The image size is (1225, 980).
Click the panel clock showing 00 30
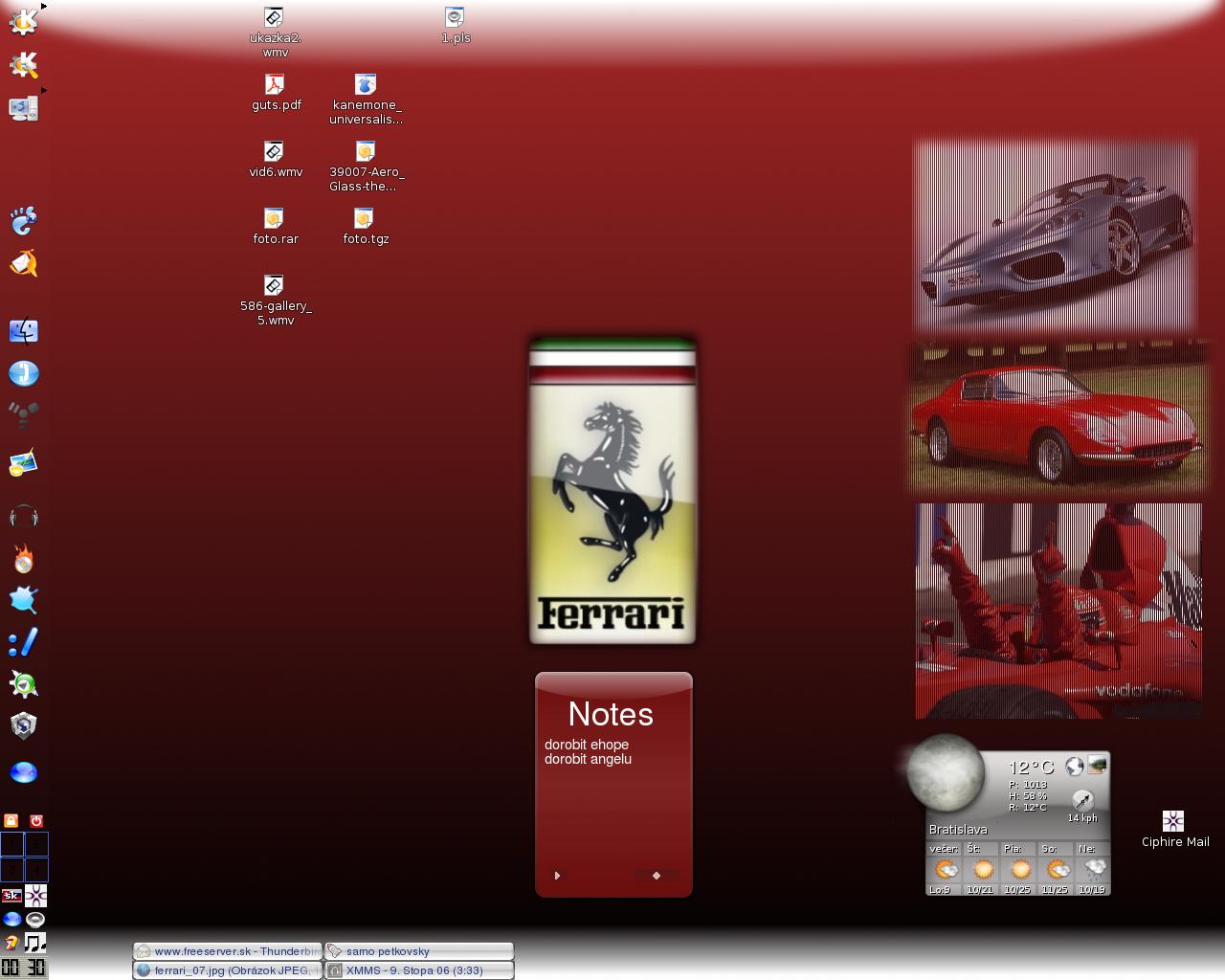point(23,968)
